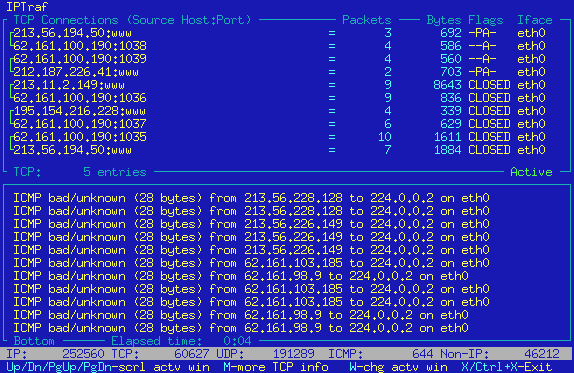This screenshot has height=373, width=574.
Task: Click the Iface column header
Action: 534,20
